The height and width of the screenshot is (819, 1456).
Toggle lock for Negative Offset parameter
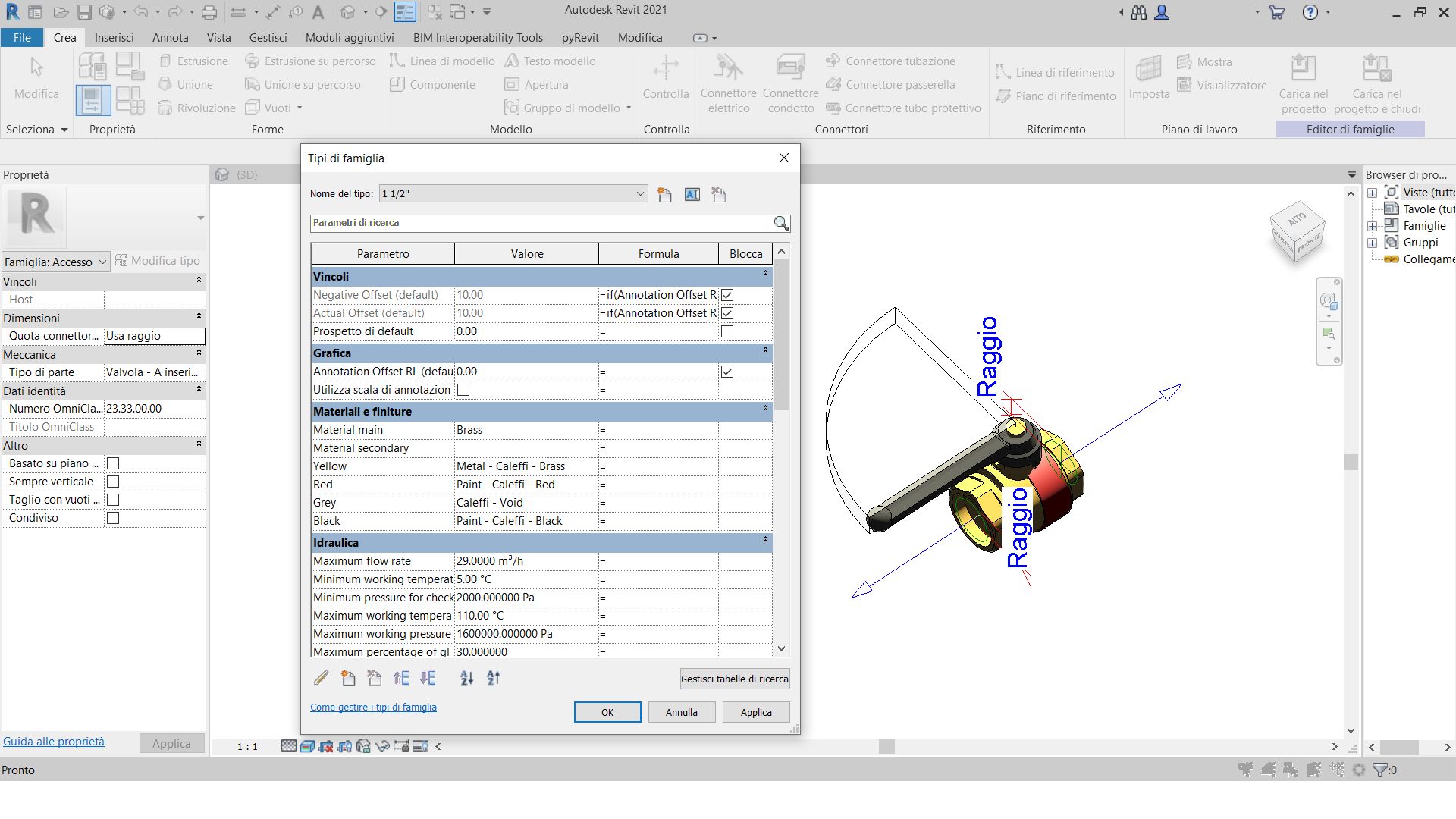click(727, 295)
